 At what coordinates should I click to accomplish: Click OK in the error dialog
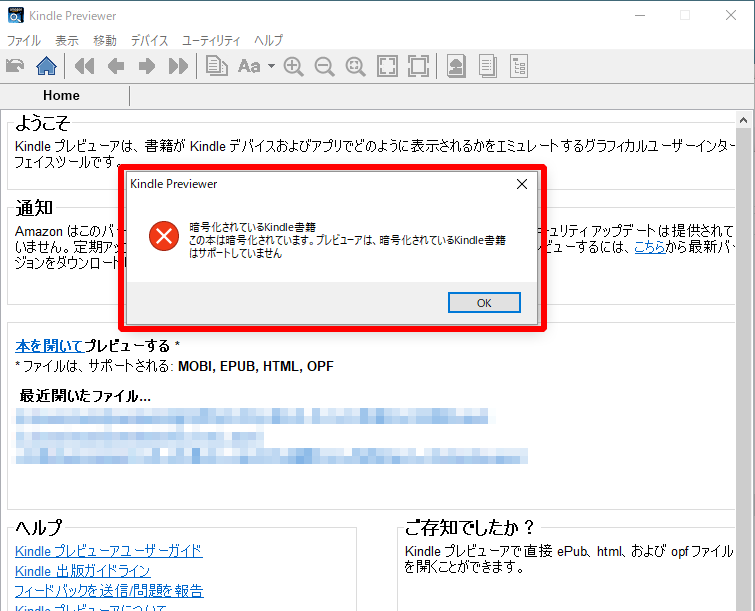(x=484, y=303)
